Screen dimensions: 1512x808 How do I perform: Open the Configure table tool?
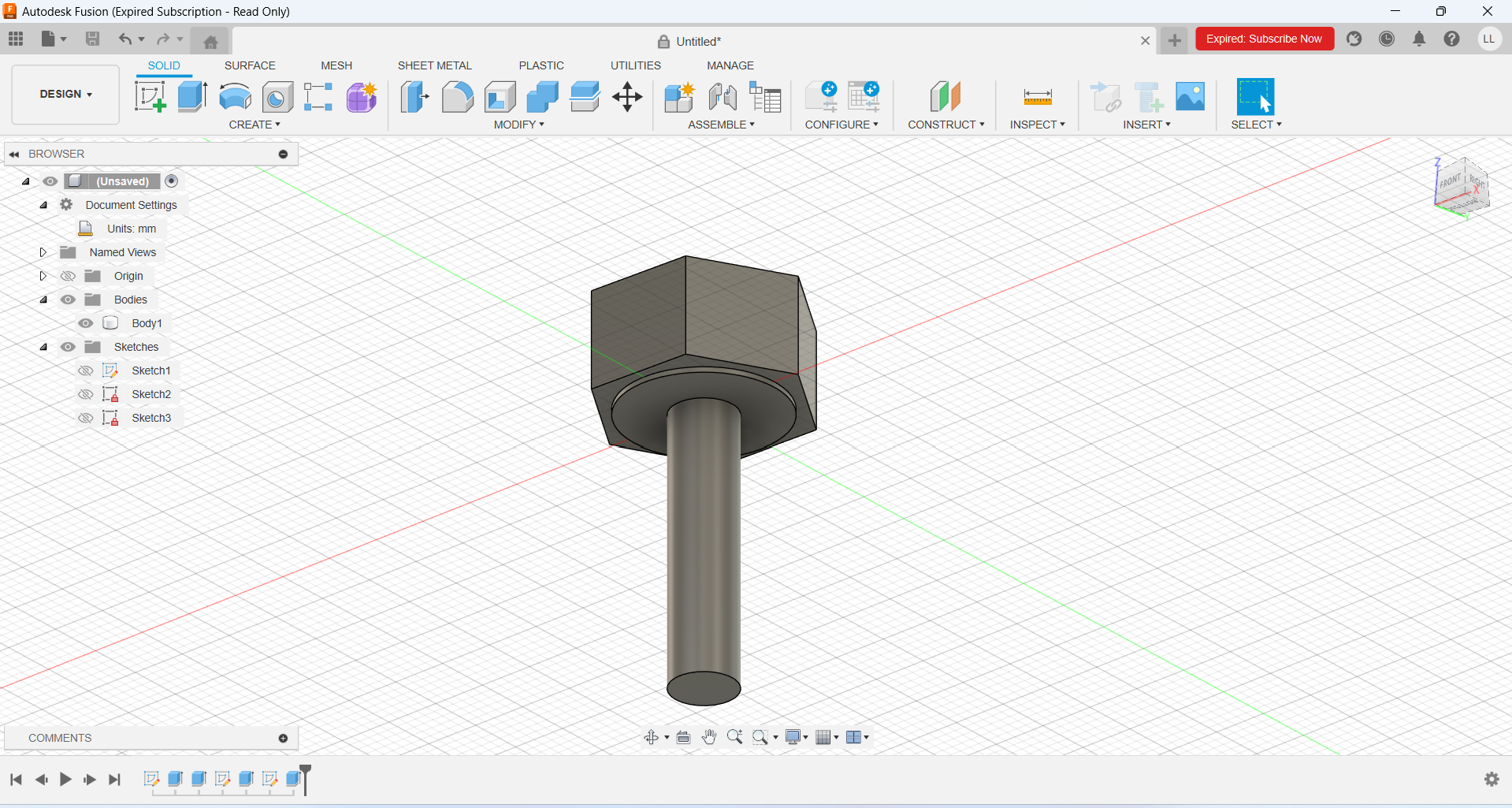pos(864,97)
